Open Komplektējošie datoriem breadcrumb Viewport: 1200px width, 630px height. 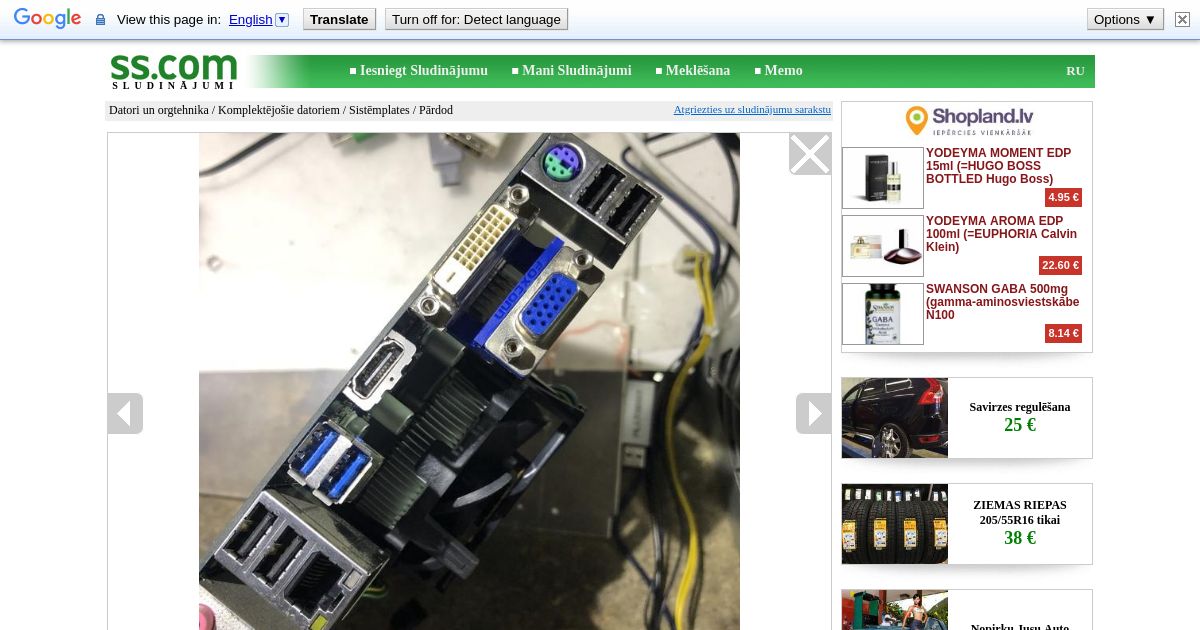click(x=279, y=110)
